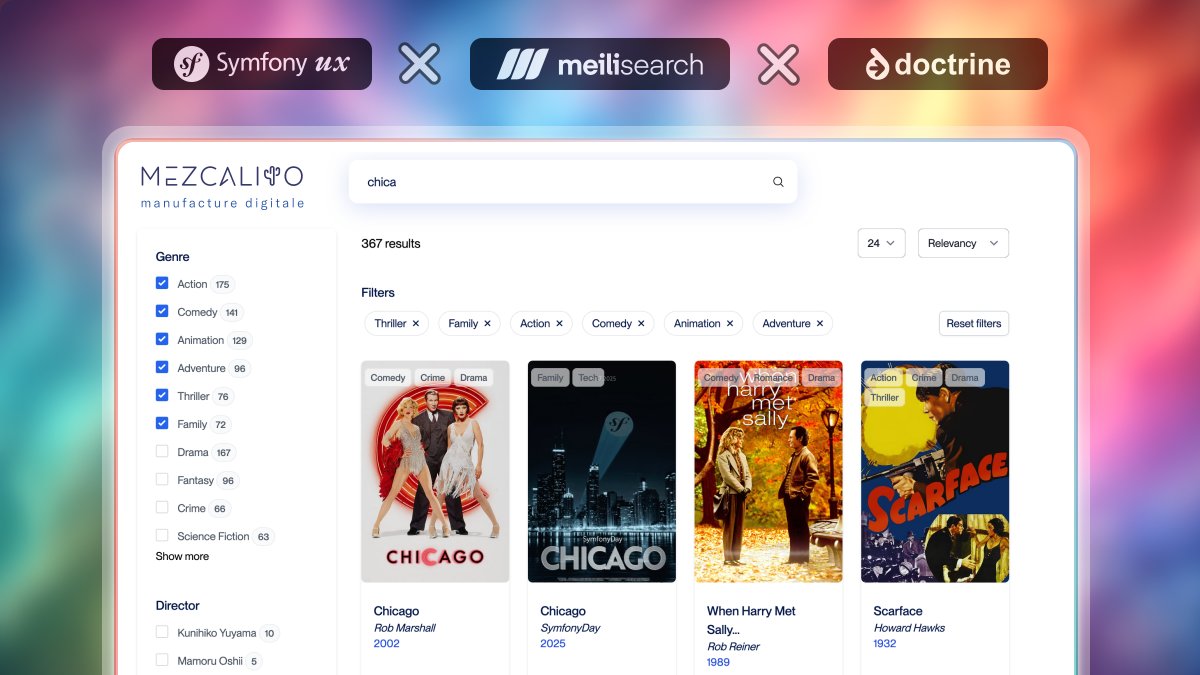
Task: Click the Rob Reiner director name
Action: pos(732,647)
